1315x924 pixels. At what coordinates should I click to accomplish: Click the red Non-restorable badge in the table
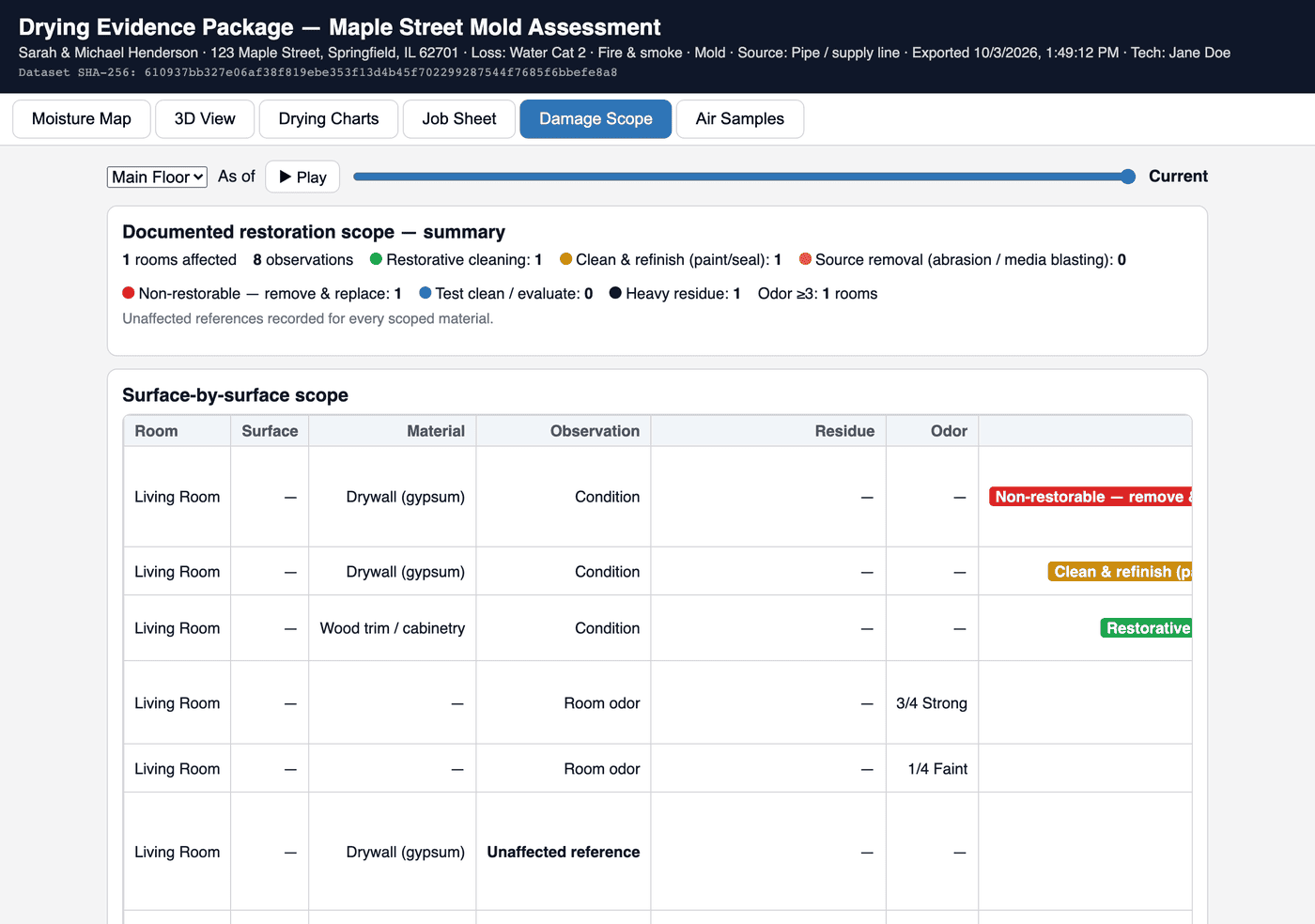[1091, 497]
